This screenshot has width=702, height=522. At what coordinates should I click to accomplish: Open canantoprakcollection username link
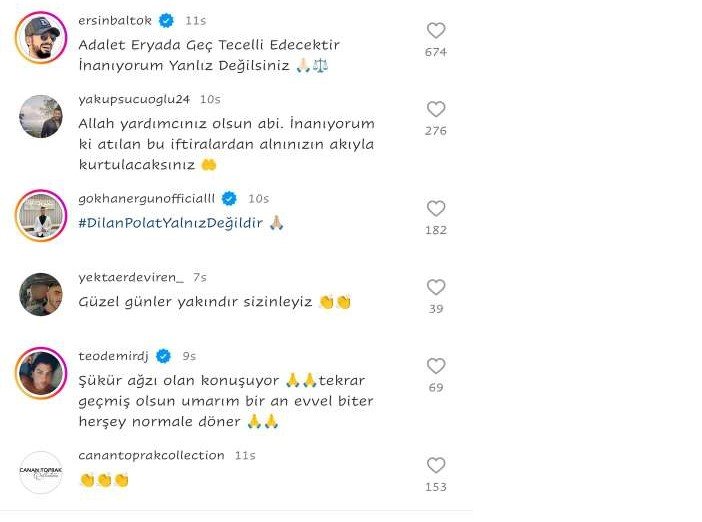point(151,455)
